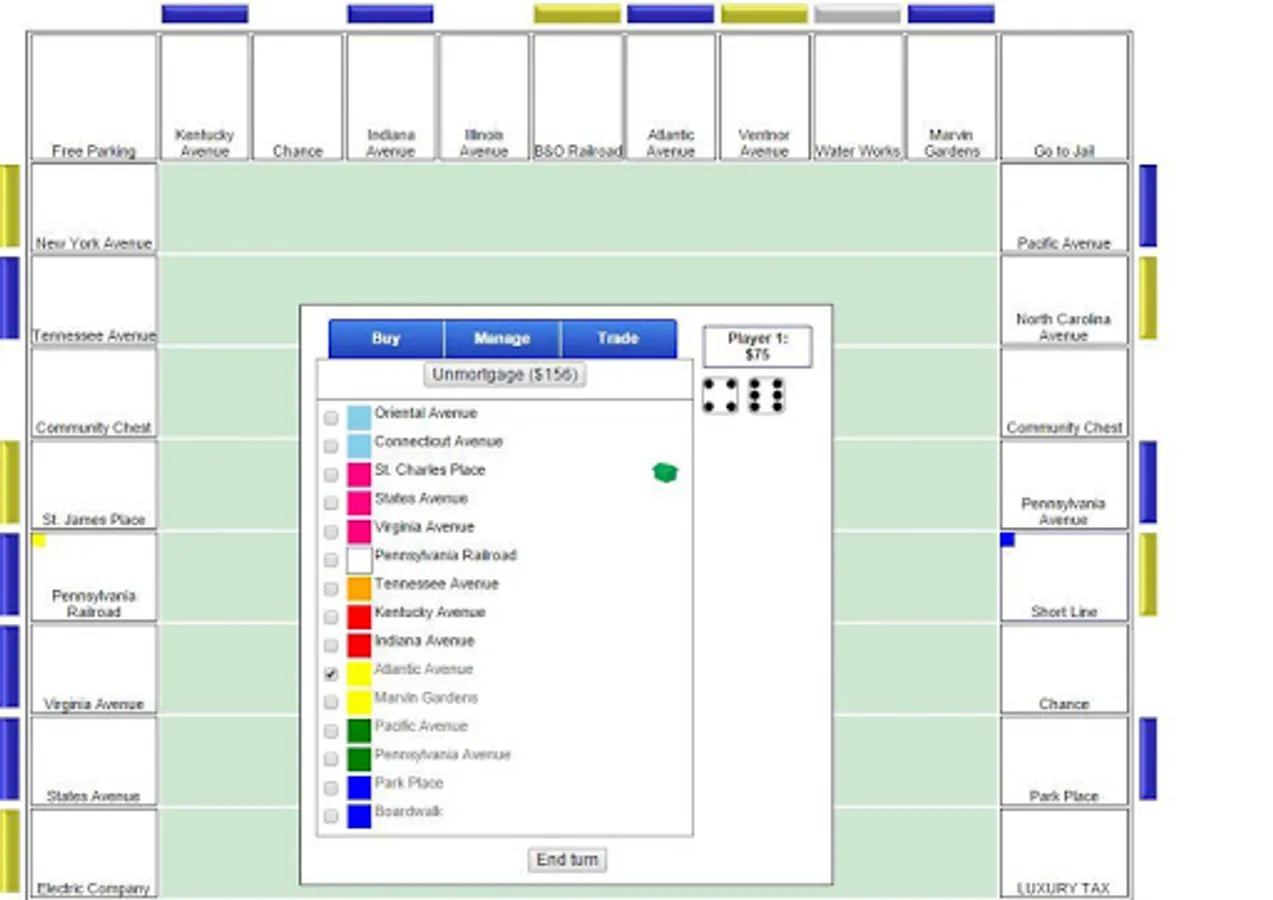The height and width of the screenshot is (900, 1273).
Task: Check the States Avenue checkbox
Action: (x=330, y=503)
